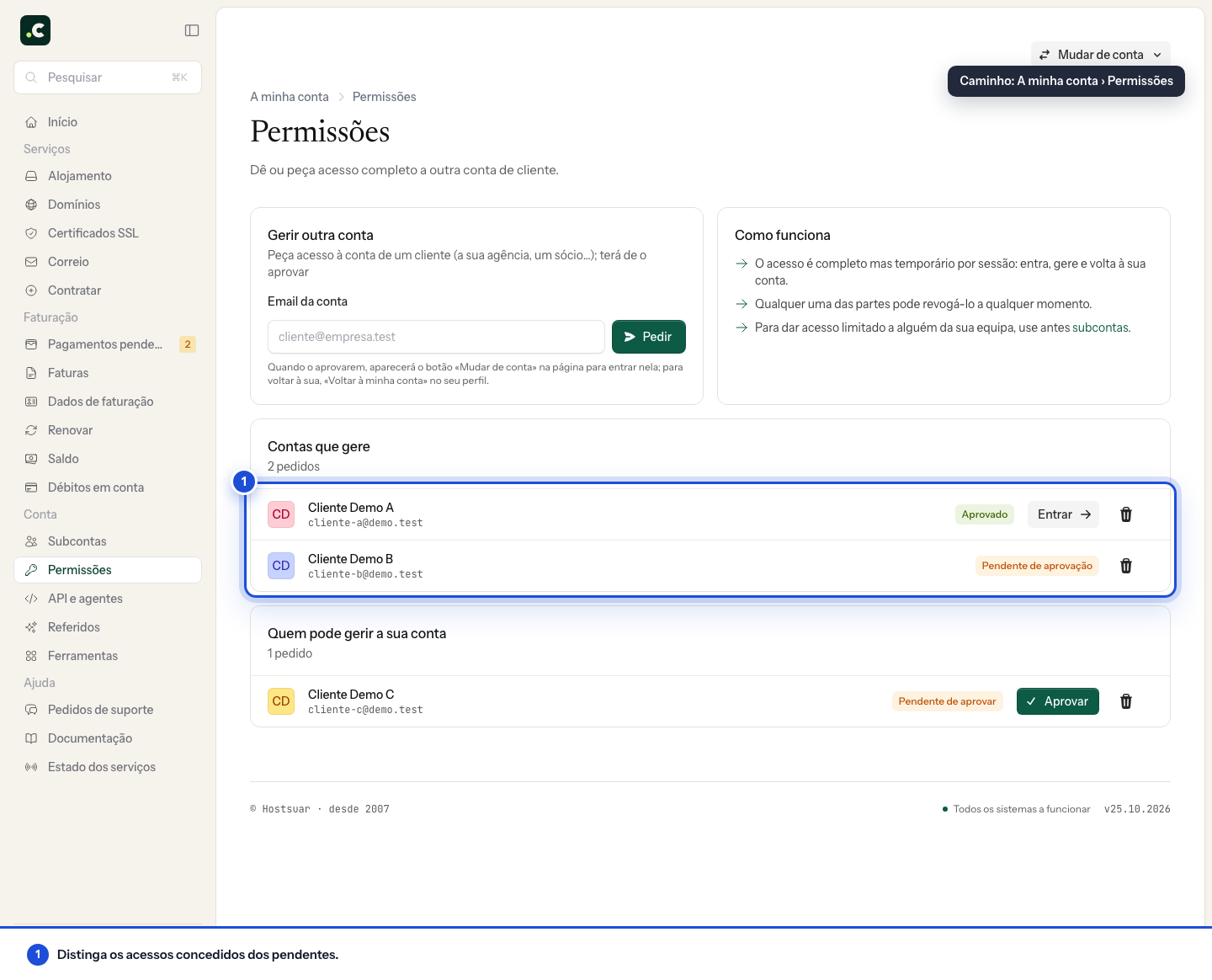Go to Início in sidebar
This screenshot has height=980, width=1212.
[108, 122]
